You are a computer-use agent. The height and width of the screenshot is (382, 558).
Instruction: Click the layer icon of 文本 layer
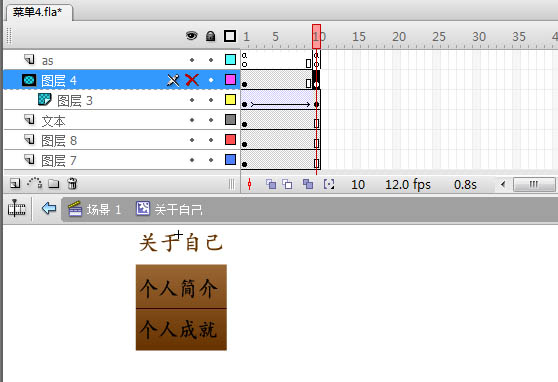coord(30,119)
